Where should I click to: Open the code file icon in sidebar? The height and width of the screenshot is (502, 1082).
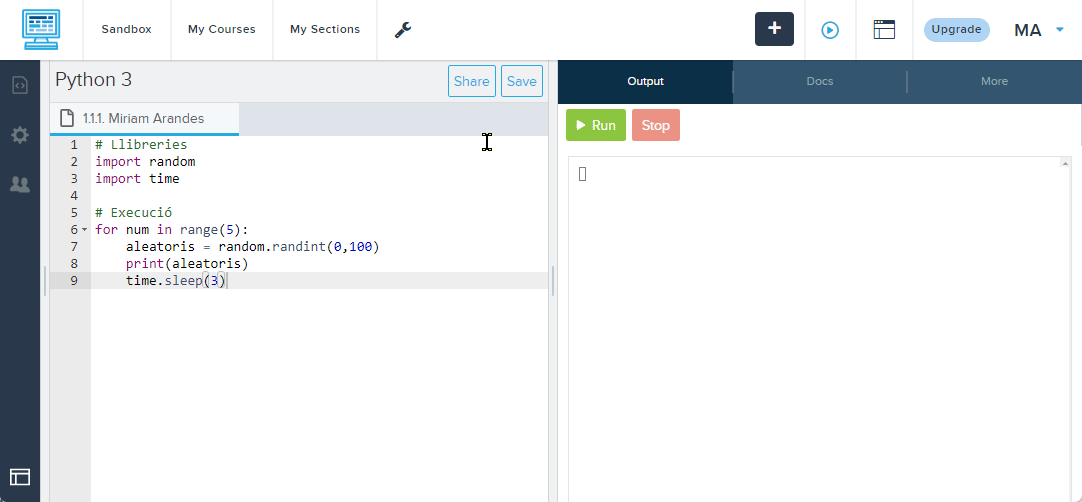[20, 85]
